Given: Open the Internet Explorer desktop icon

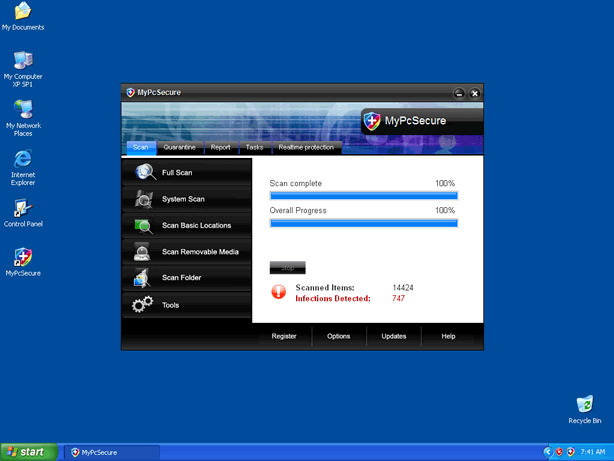Looking at the screenshot, I should point(22,159).
